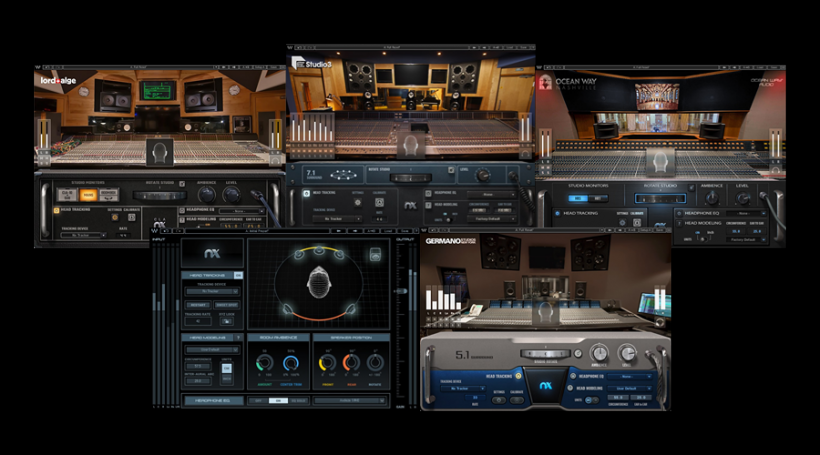This screenshot has width=820, height=455.
Task: Adjust output gain fader in Nx window
Action: 401,291
